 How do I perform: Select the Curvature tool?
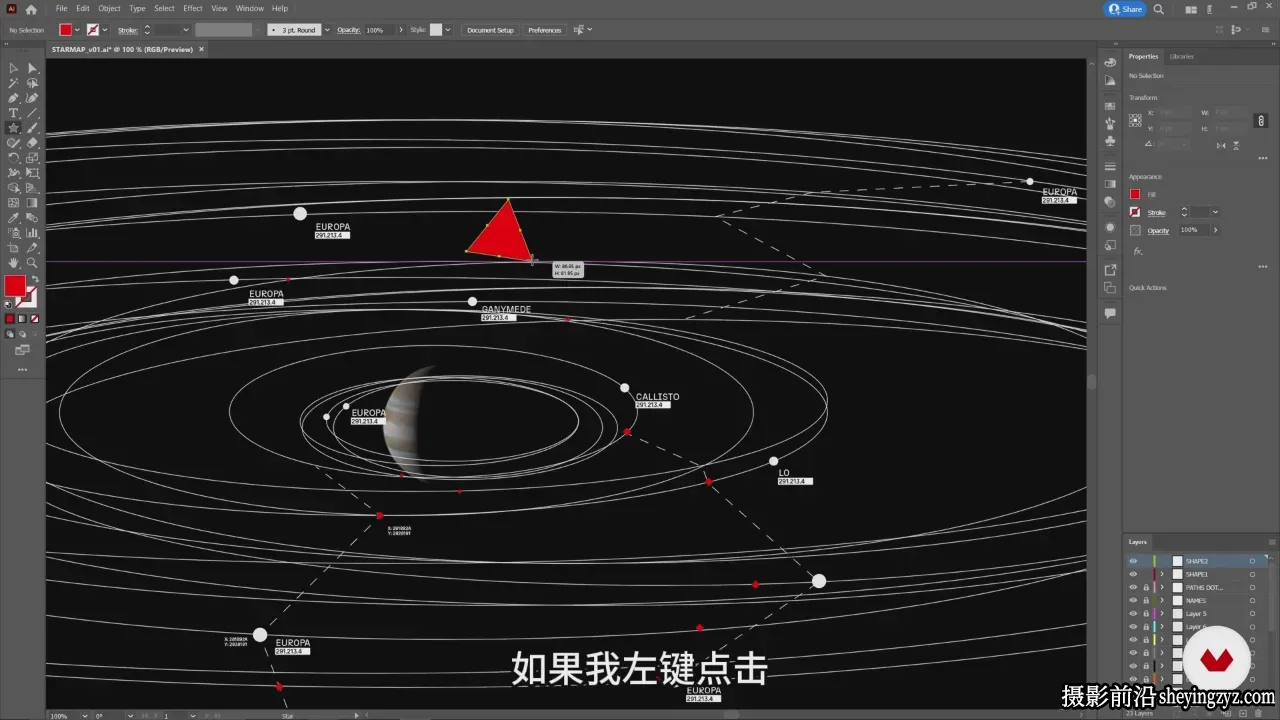(x=32, y=98)
